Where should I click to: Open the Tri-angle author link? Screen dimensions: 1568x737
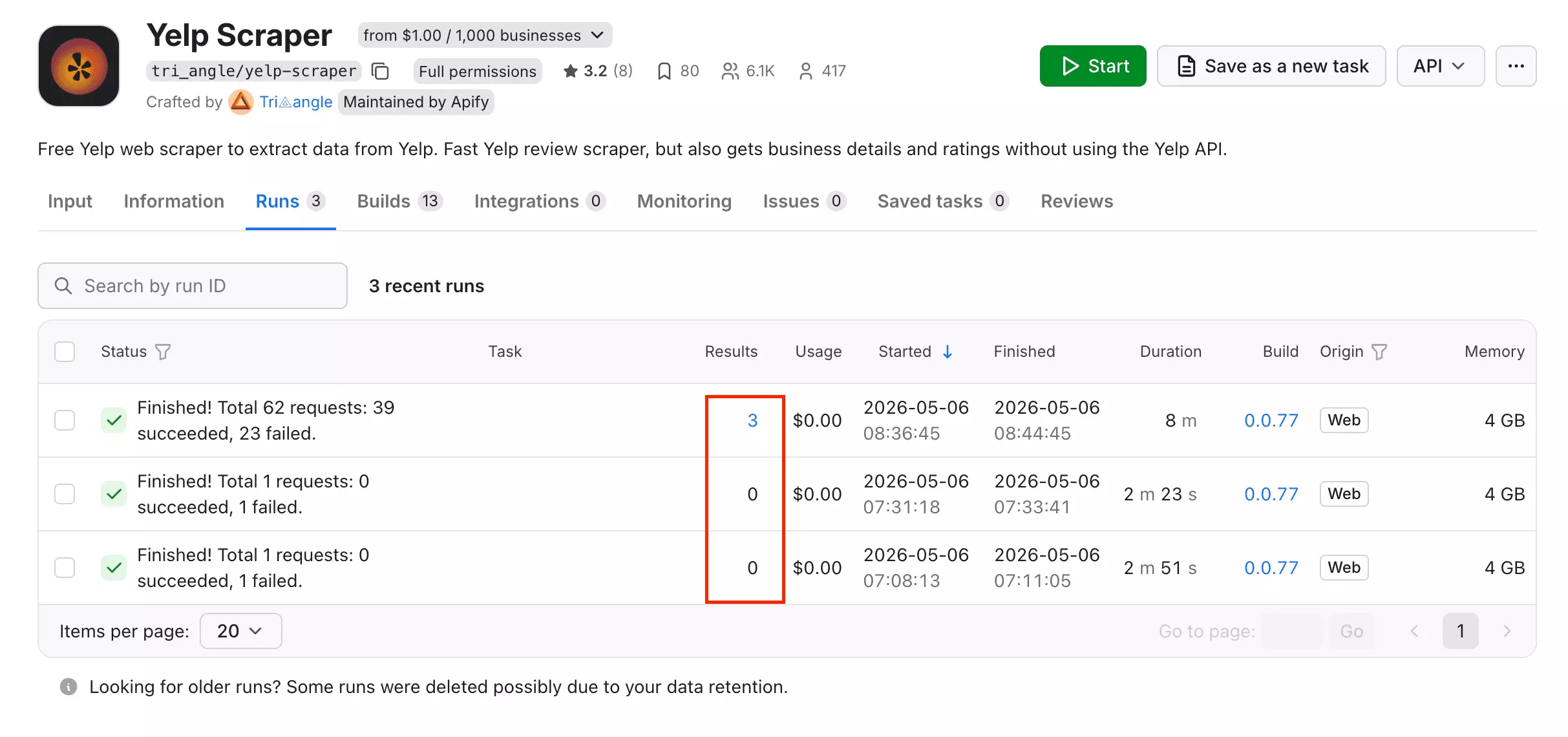point(295,102)
